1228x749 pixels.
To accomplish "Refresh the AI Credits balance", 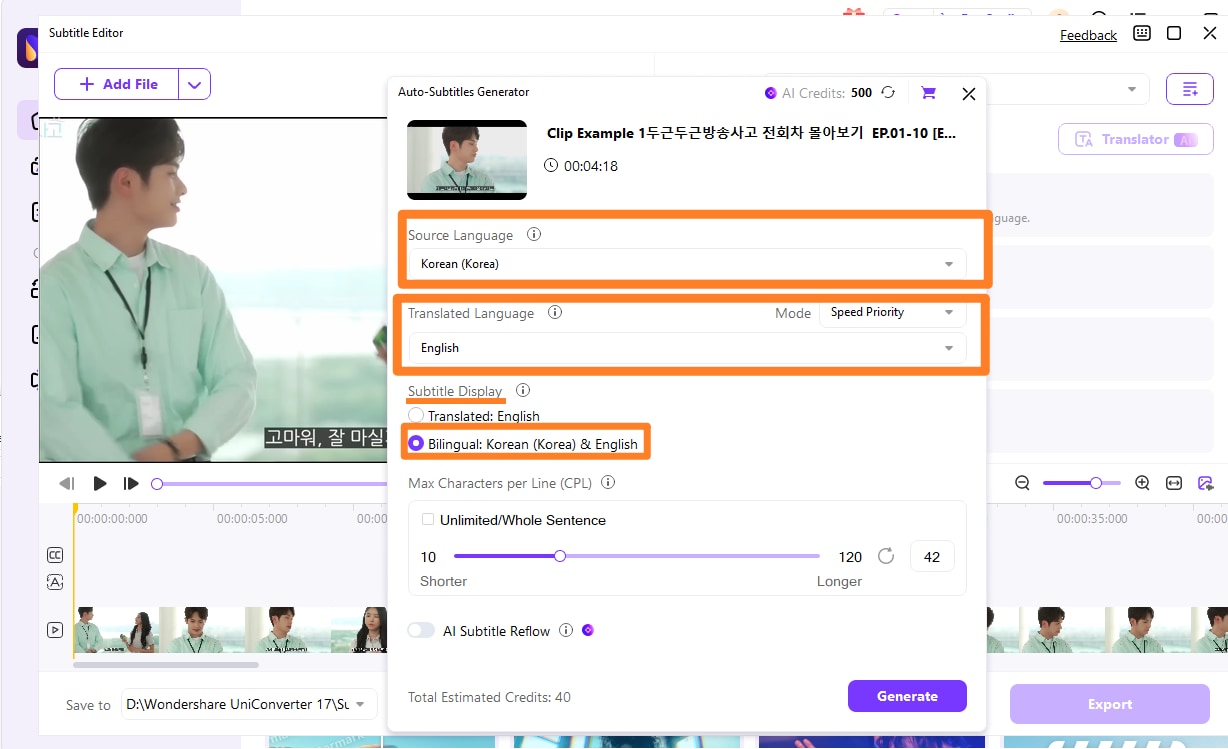I will [x=888, y=92].
